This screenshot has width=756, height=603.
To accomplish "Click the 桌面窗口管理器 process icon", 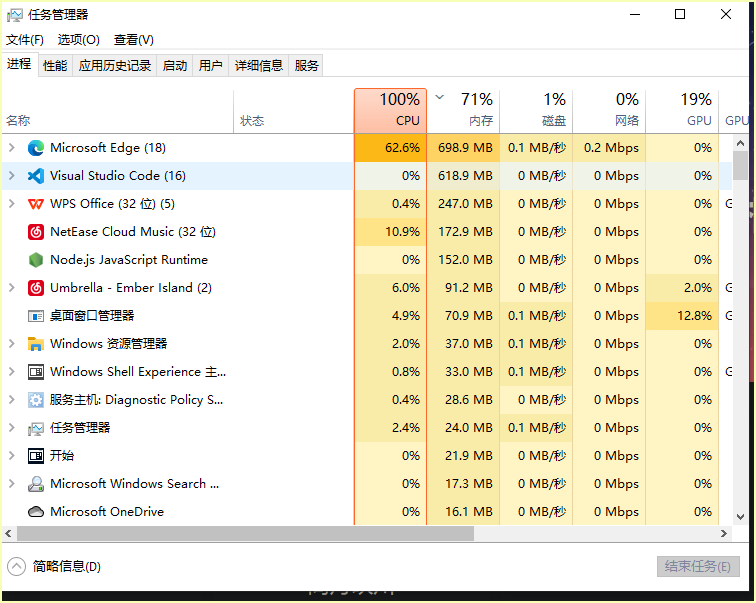I will pyautogui.click(x=36, y=316).
